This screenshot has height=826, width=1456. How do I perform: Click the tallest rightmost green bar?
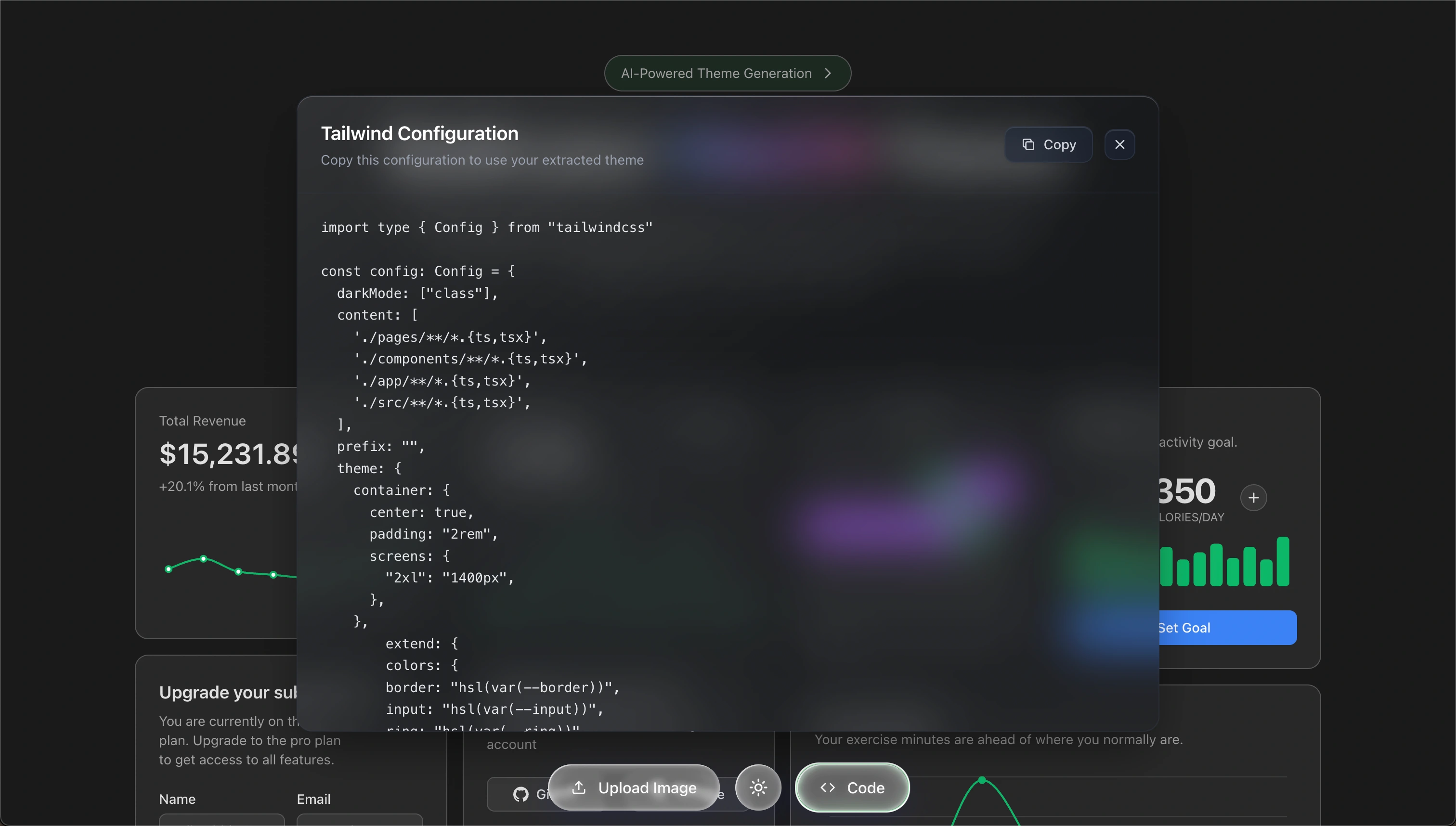pos(1283,561)
